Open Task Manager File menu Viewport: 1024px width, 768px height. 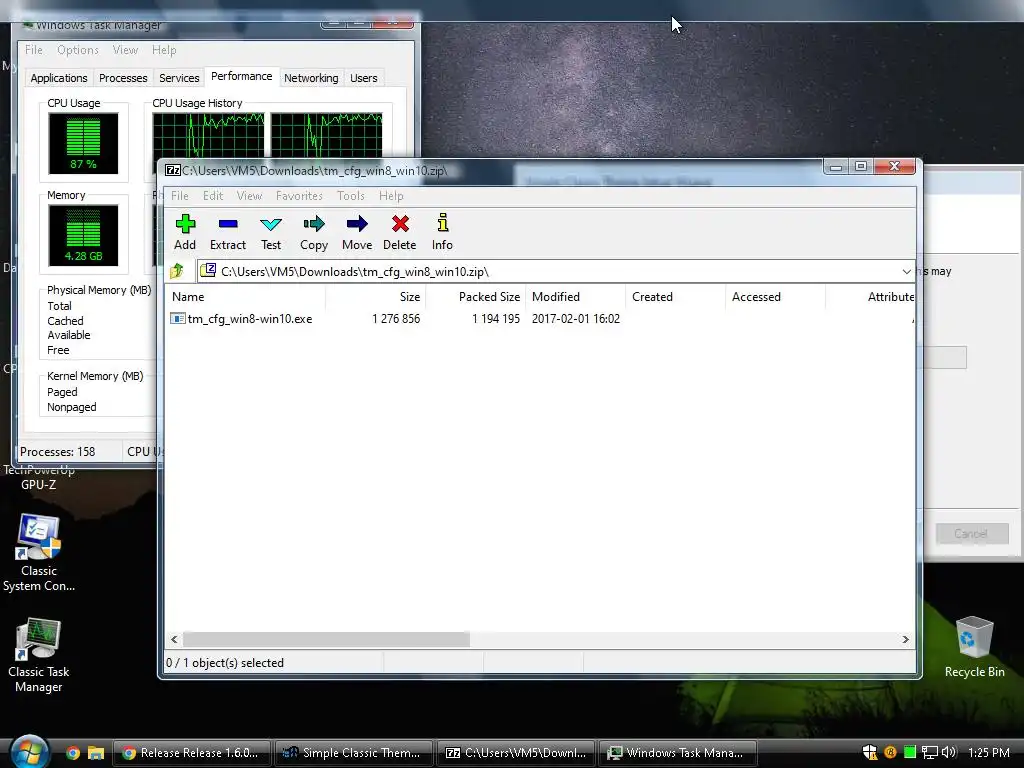[x=34, y=50]
